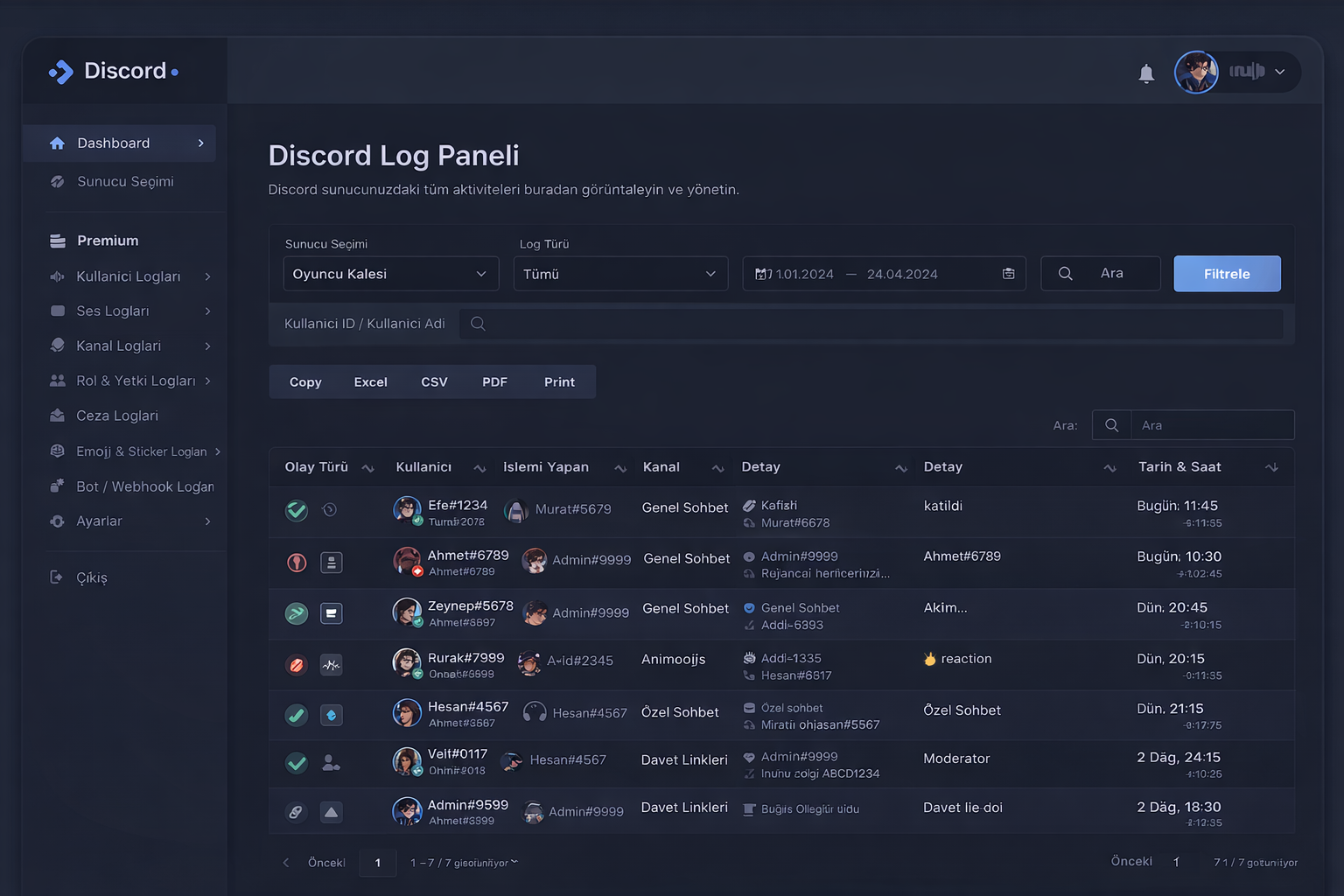Viewport: 1344px width, 896px height.
Task: Click the Sunucu Seçimi sidebar icon
Action: [57, 182]
